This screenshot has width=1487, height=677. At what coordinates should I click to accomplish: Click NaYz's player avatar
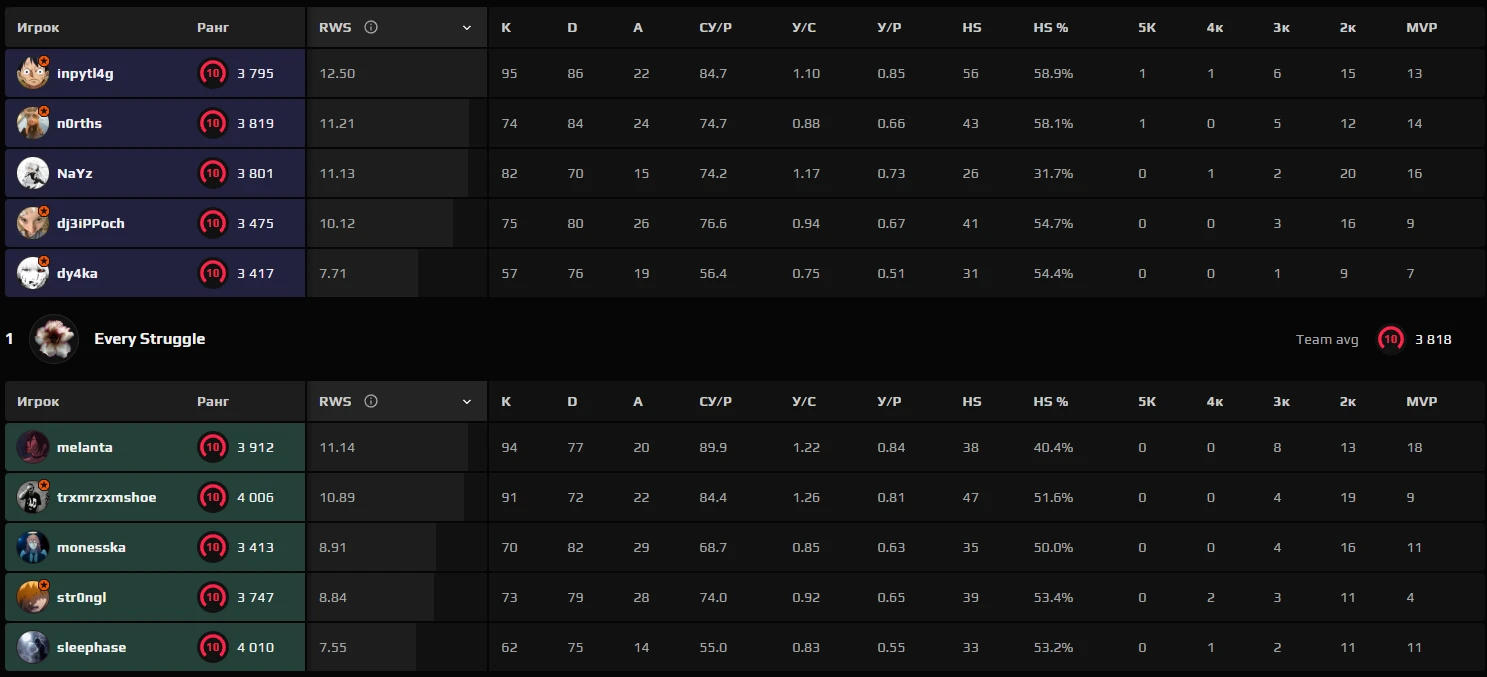click(33, 173)
